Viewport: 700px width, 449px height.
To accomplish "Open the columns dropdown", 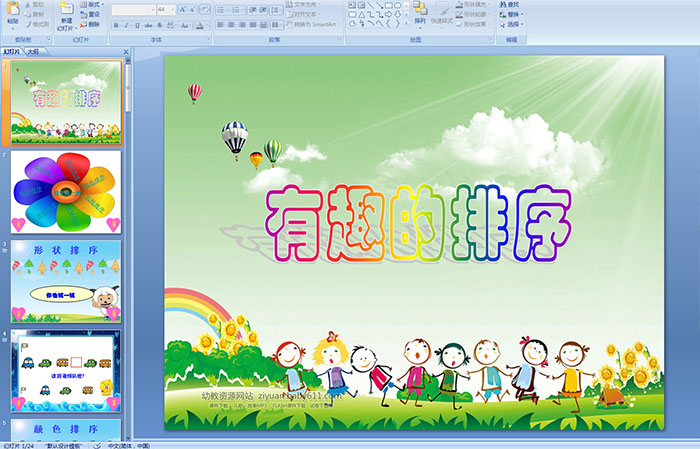I will click(x=276, y=25).
